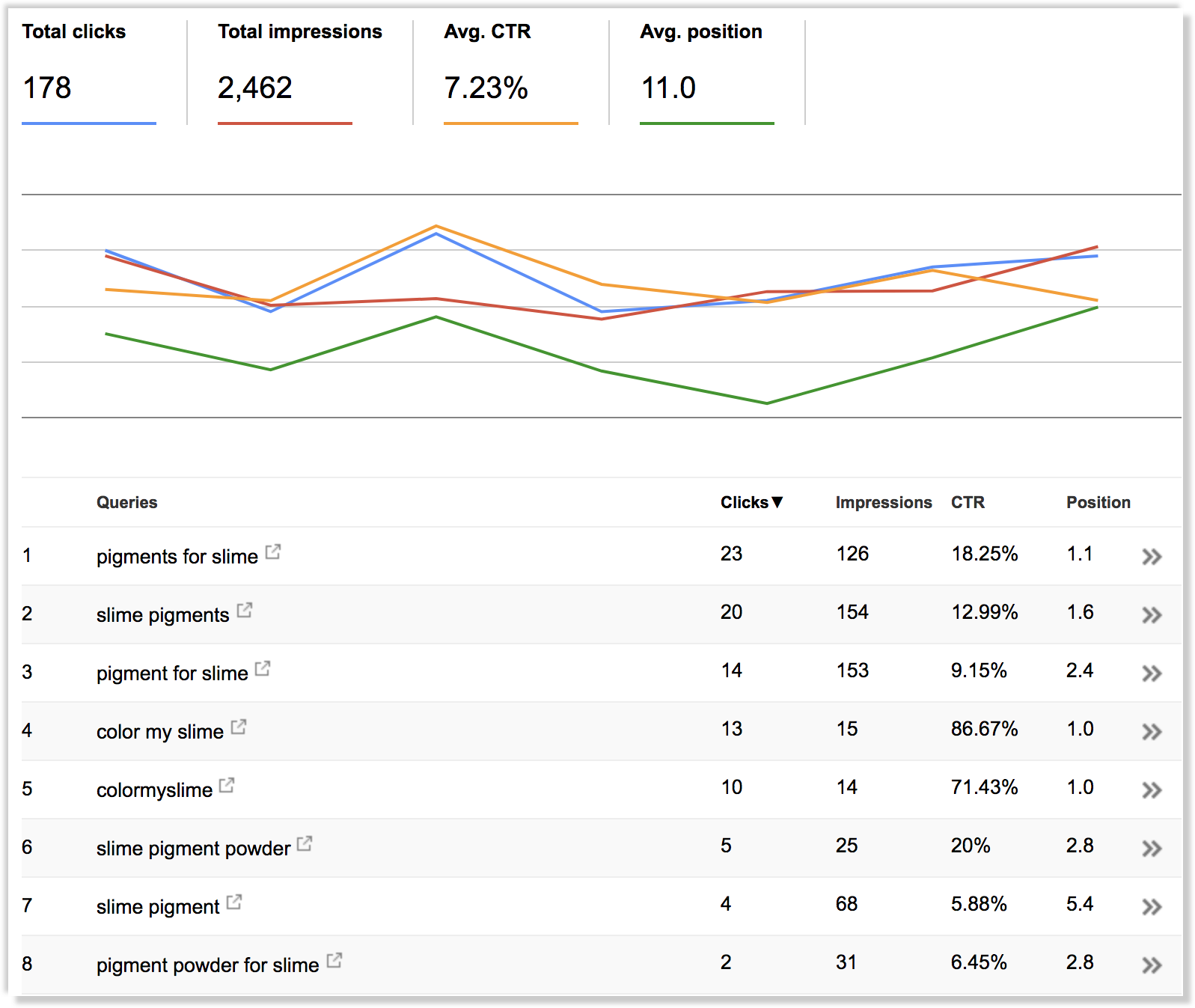This screenshot has width=1195, height=1008.
Task: Open the 'pigment for slime' query
Action: click(172, 673)
